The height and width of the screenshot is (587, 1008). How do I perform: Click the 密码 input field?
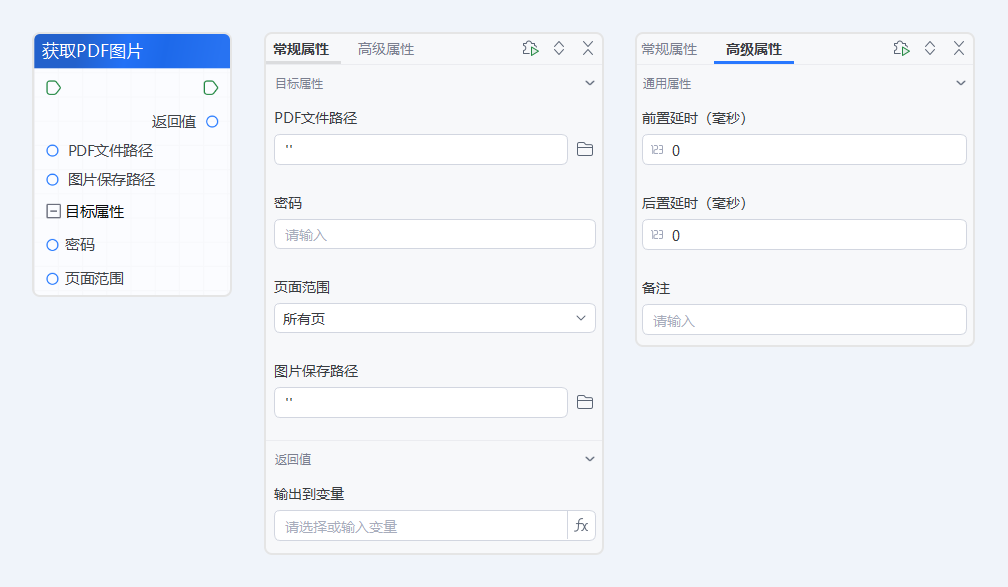pyautogui.click(x=434, y=233)
